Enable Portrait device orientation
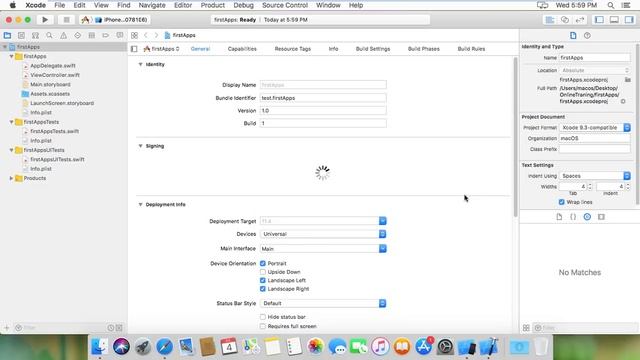The width and height of the screenshot is (640, 360). point(263,263)
